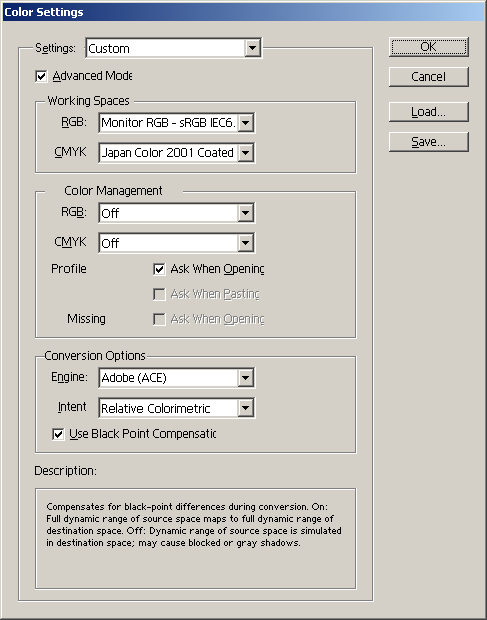Click the OK button
This screenshot has height=620, width=487.
[428, 47]
